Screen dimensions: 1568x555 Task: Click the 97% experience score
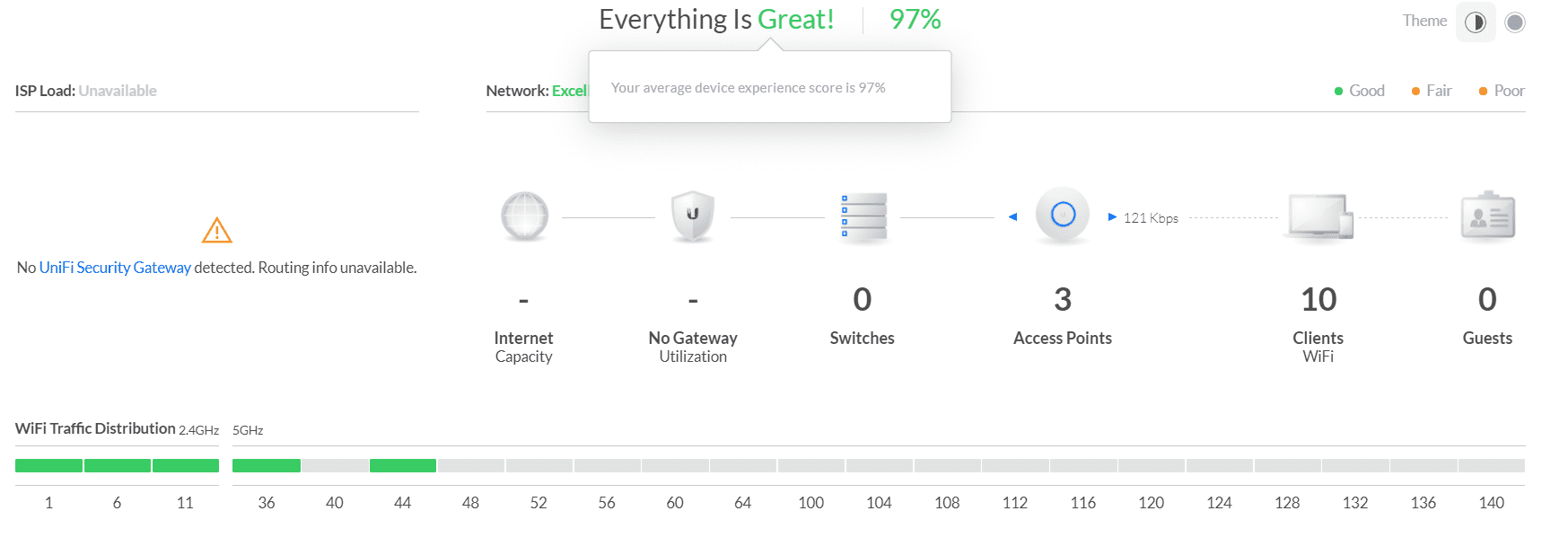pyautogui.click(x=915, y=19)
